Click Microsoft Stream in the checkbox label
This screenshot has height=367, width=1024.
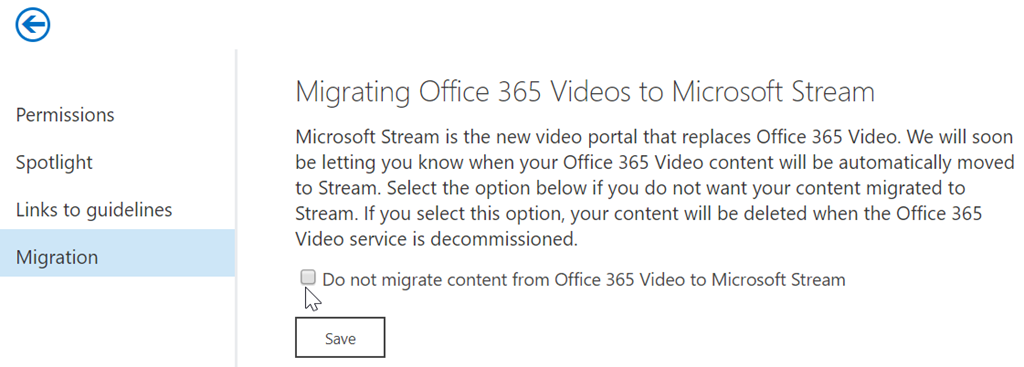(778, 280)
